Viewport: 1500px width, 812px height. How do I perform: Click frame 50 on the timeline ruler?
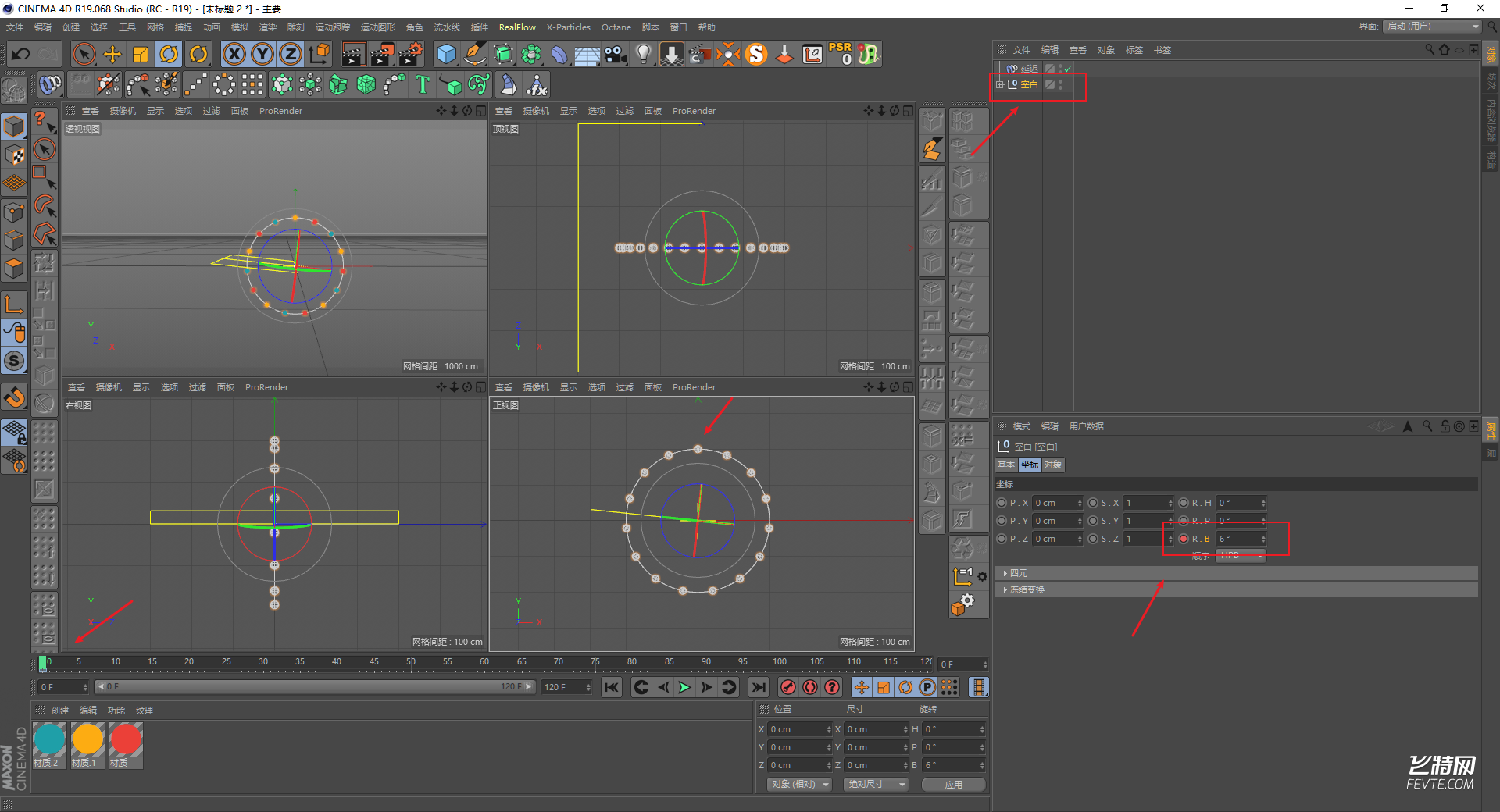[410, 662]
